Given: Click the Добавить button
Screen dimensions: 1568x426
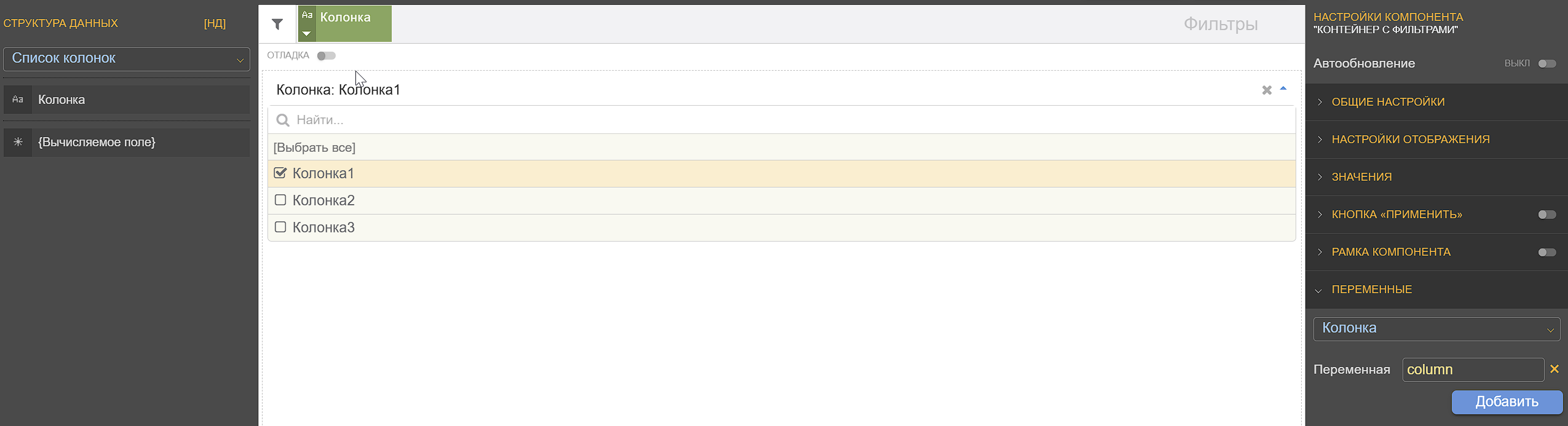Looking at the screenshot, I should pyautogui.click(x=1507, y=402).
